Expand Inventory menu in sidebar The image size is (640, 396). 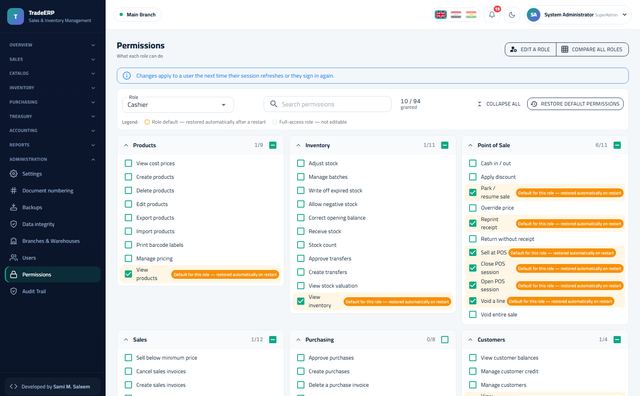click(52, 88)
